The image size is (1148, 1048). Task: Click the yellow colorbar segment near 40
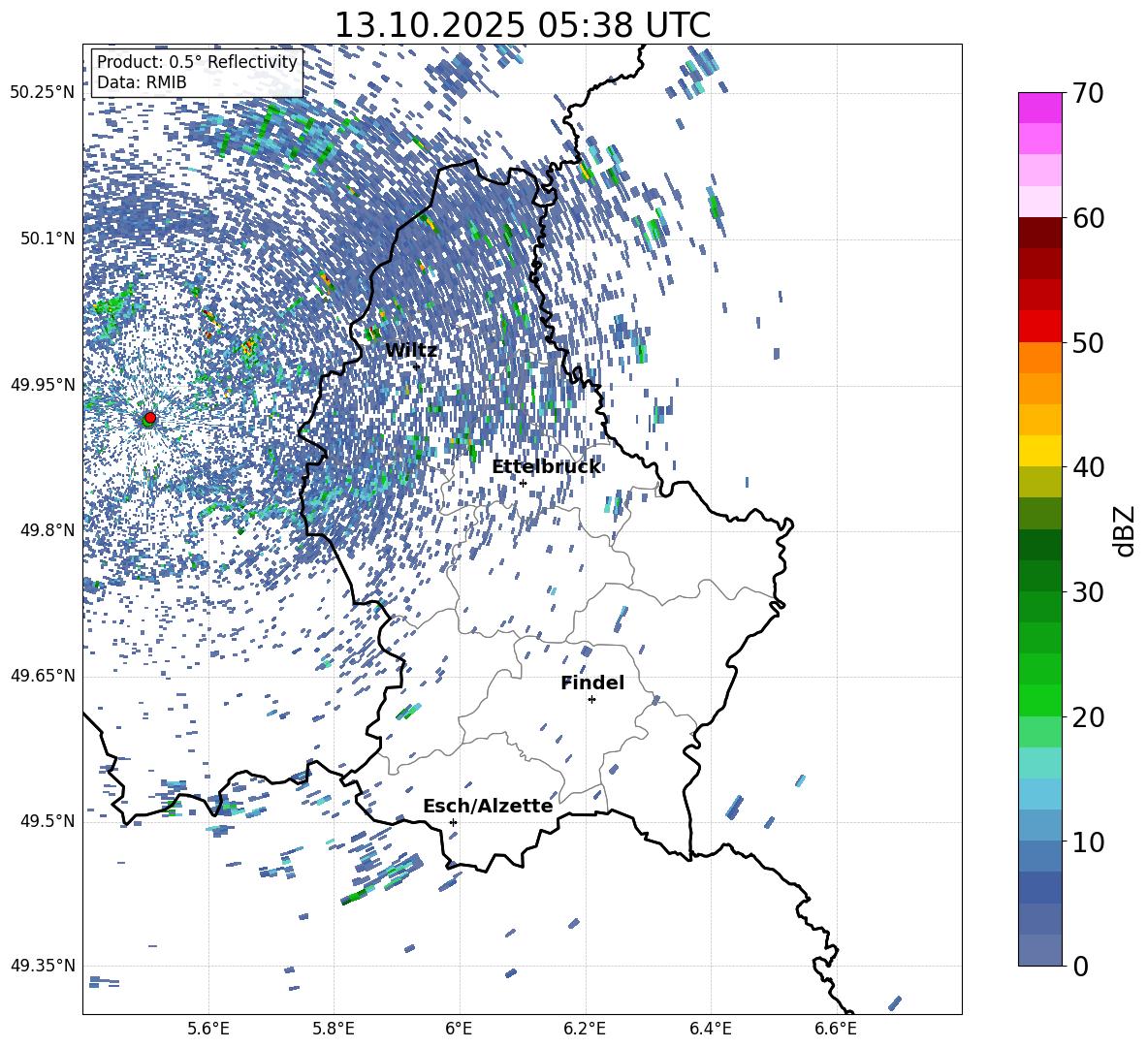click(x=1040, y=451)
